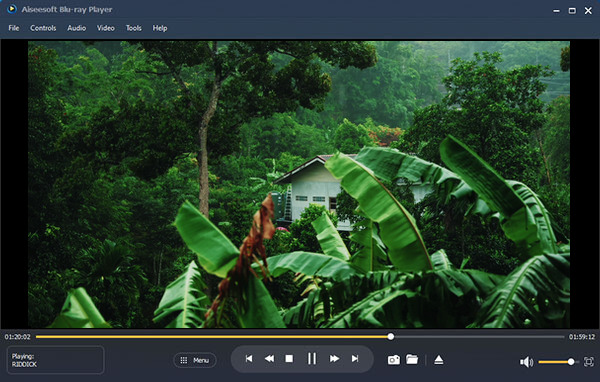Skip to previous chapter
Image resolution: width=600 pixels, height=382 pixels.
point(249,359)
